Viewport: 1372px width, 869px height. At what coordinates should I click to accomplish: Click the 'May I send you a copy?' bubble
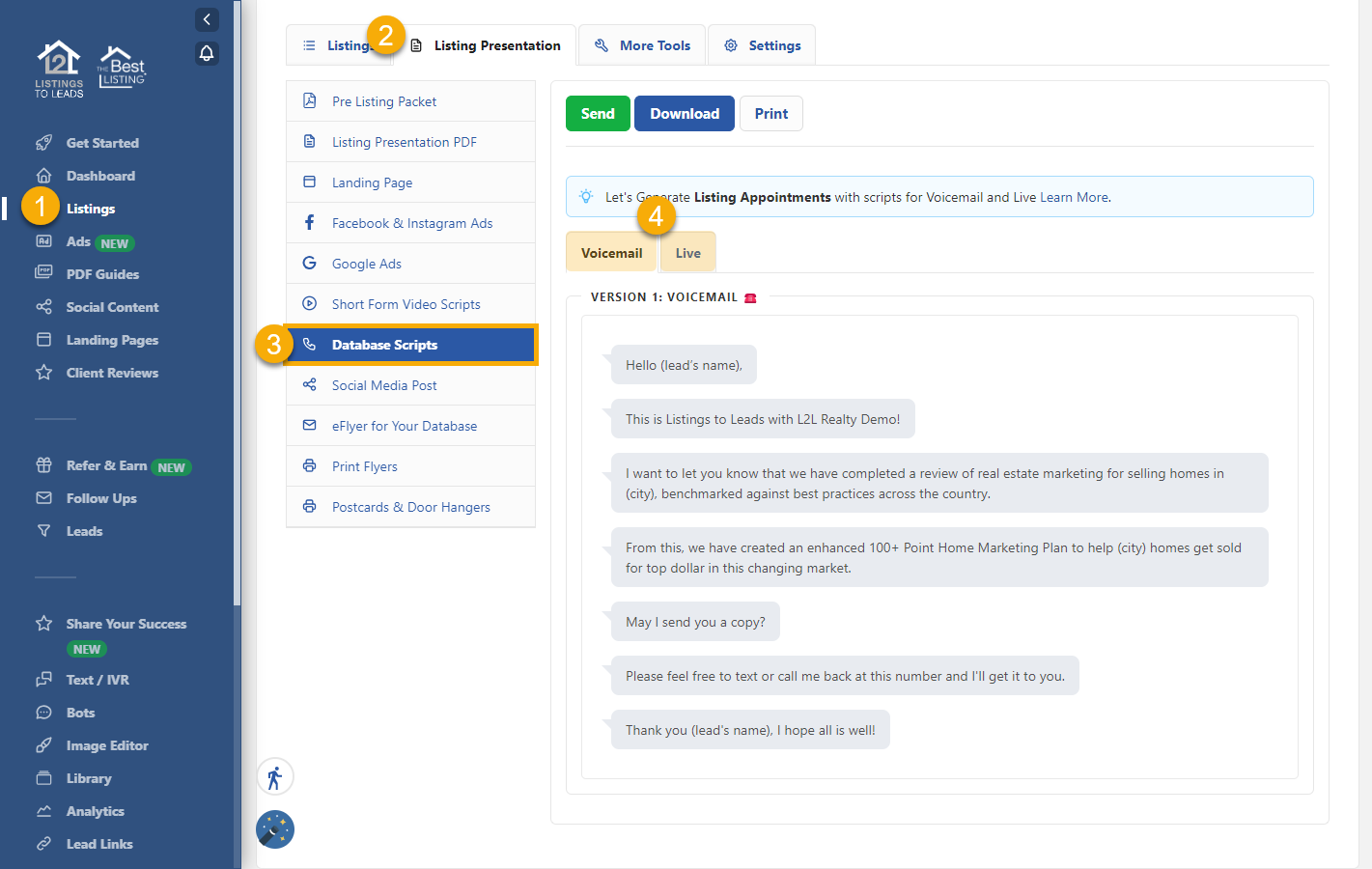coord(695,622)
